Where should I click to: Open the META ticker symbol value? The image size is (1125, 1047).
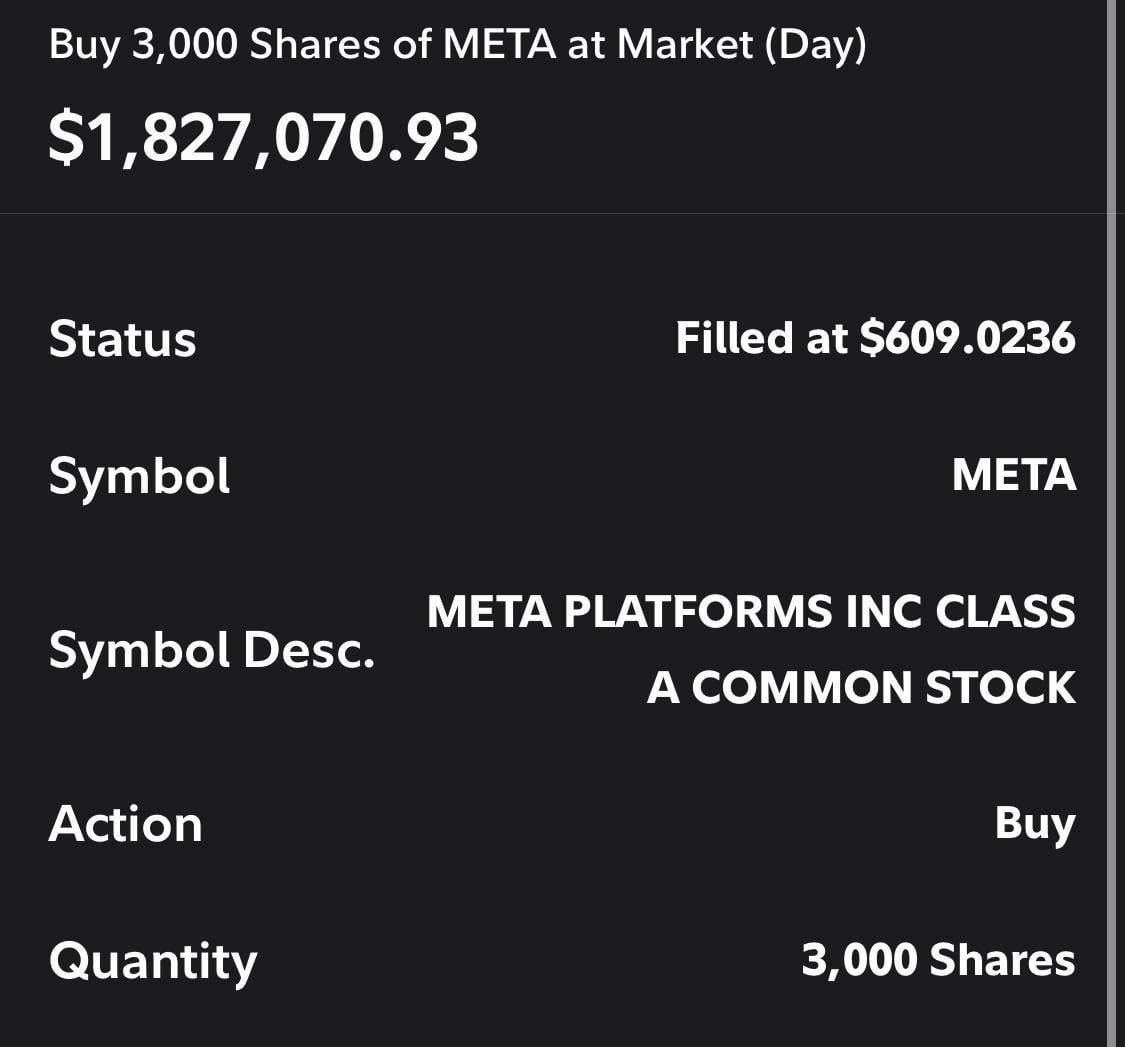click(x=1013, y=475)
